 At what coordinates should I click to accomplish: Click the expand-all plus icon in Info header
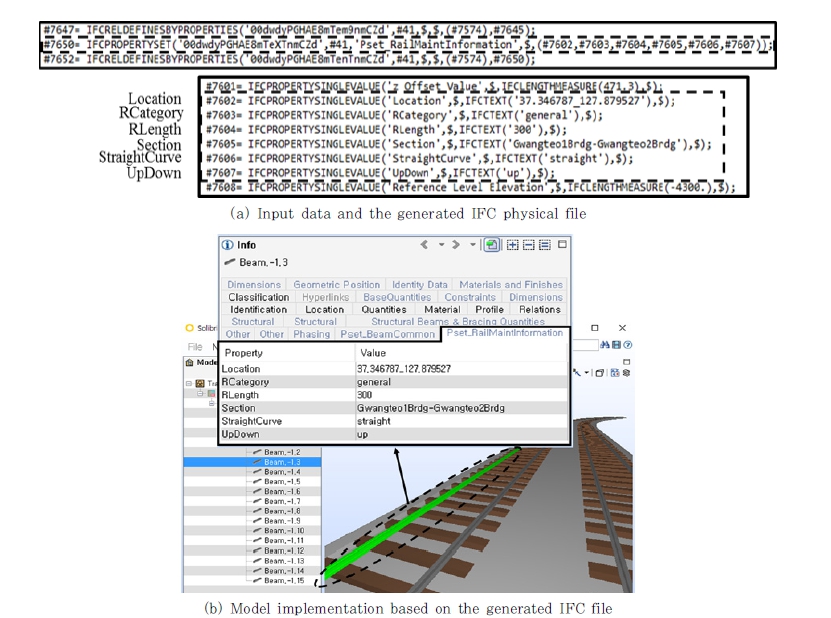pyautogui.click(x=512, y=245)
